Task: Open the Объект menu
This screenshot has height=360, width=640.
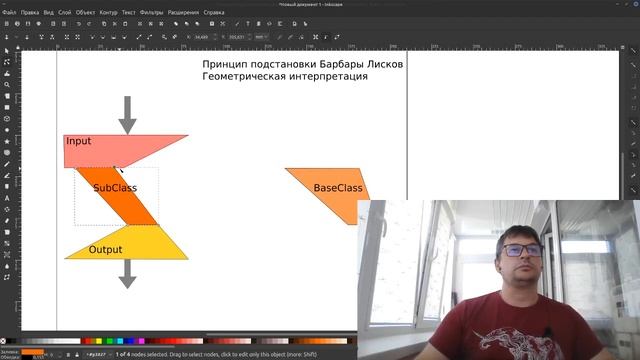Action: coord(85,13)
